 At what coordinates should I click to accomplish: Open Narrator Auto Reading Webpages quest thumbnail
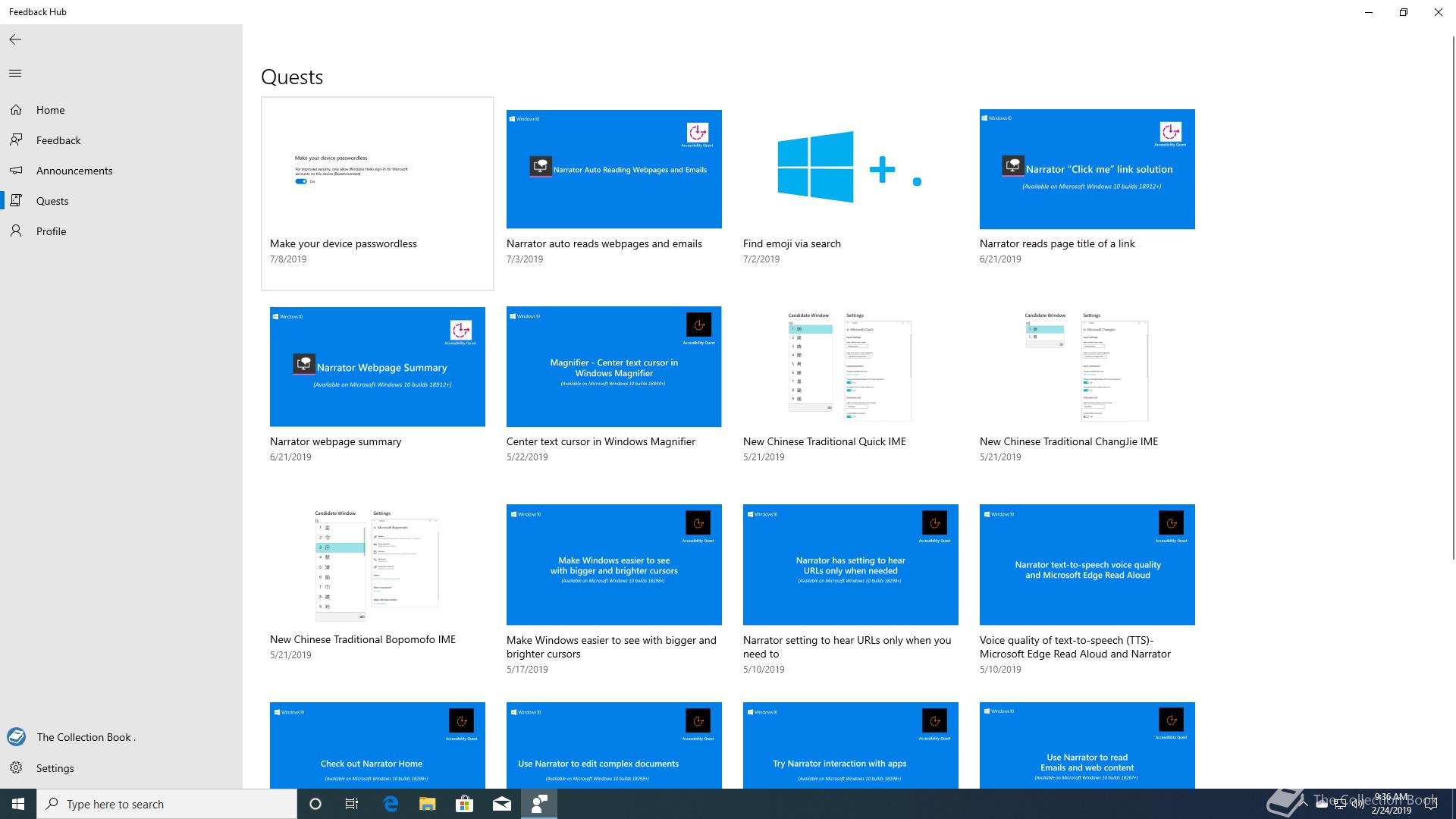point(614,169)
